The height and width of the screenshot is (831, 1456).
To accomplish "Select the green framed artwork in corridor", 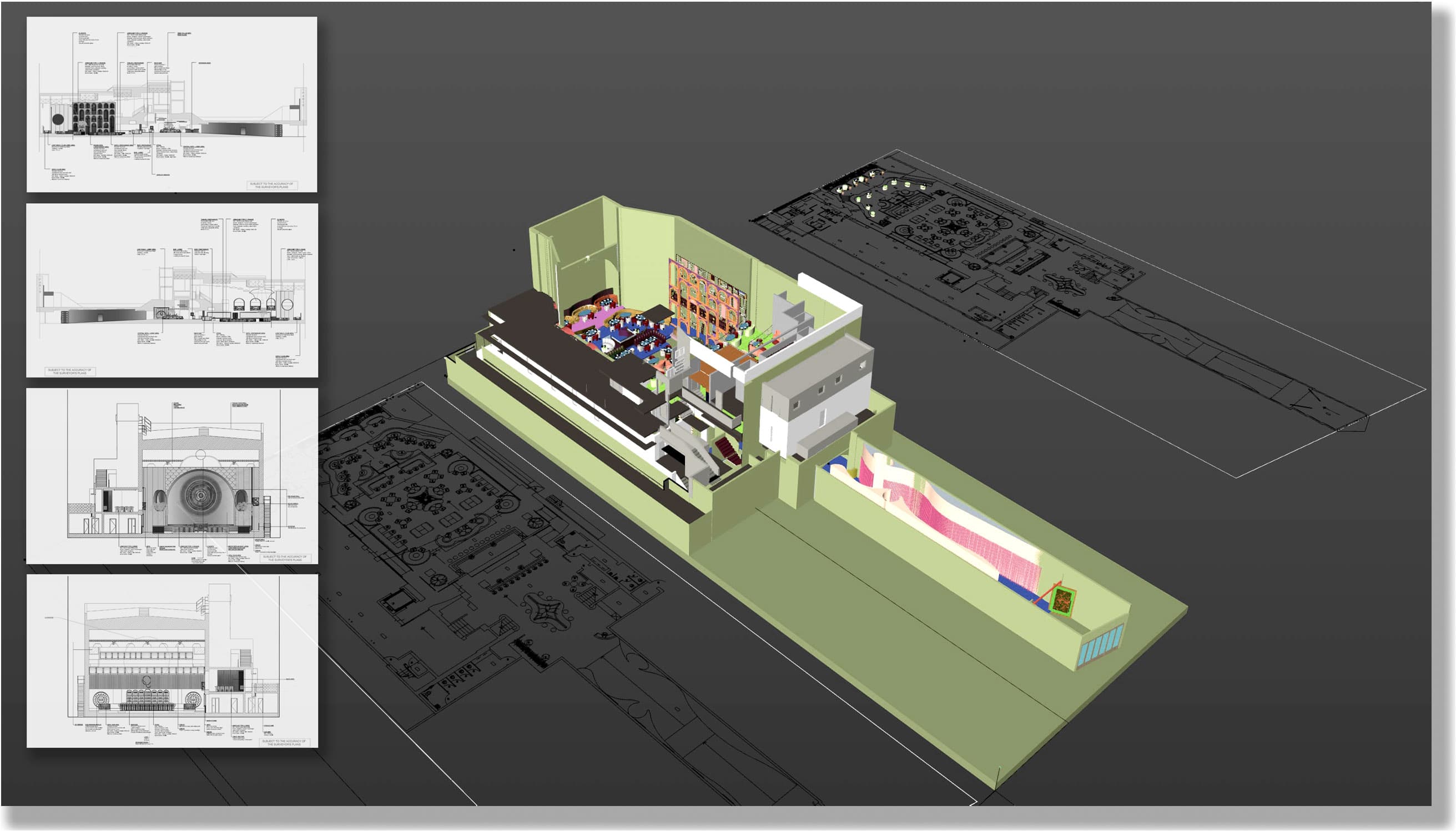I will tap(1063, 601).
